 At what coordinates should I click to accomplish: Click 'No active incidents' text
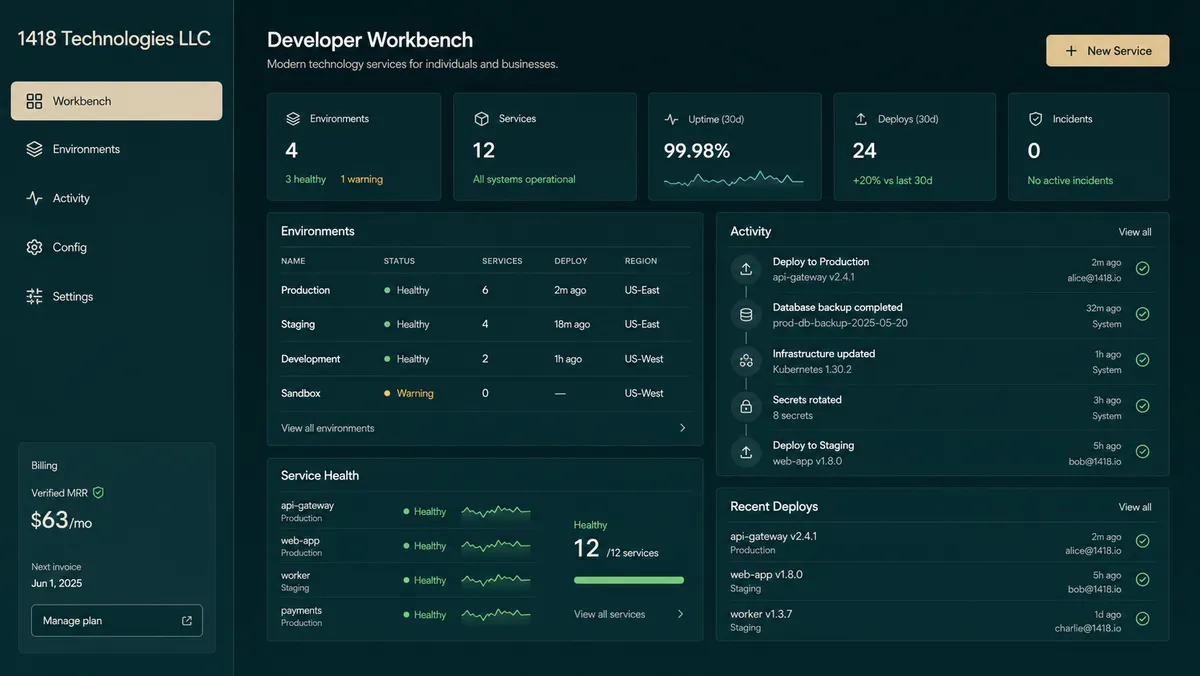(x=1070, y=180)
